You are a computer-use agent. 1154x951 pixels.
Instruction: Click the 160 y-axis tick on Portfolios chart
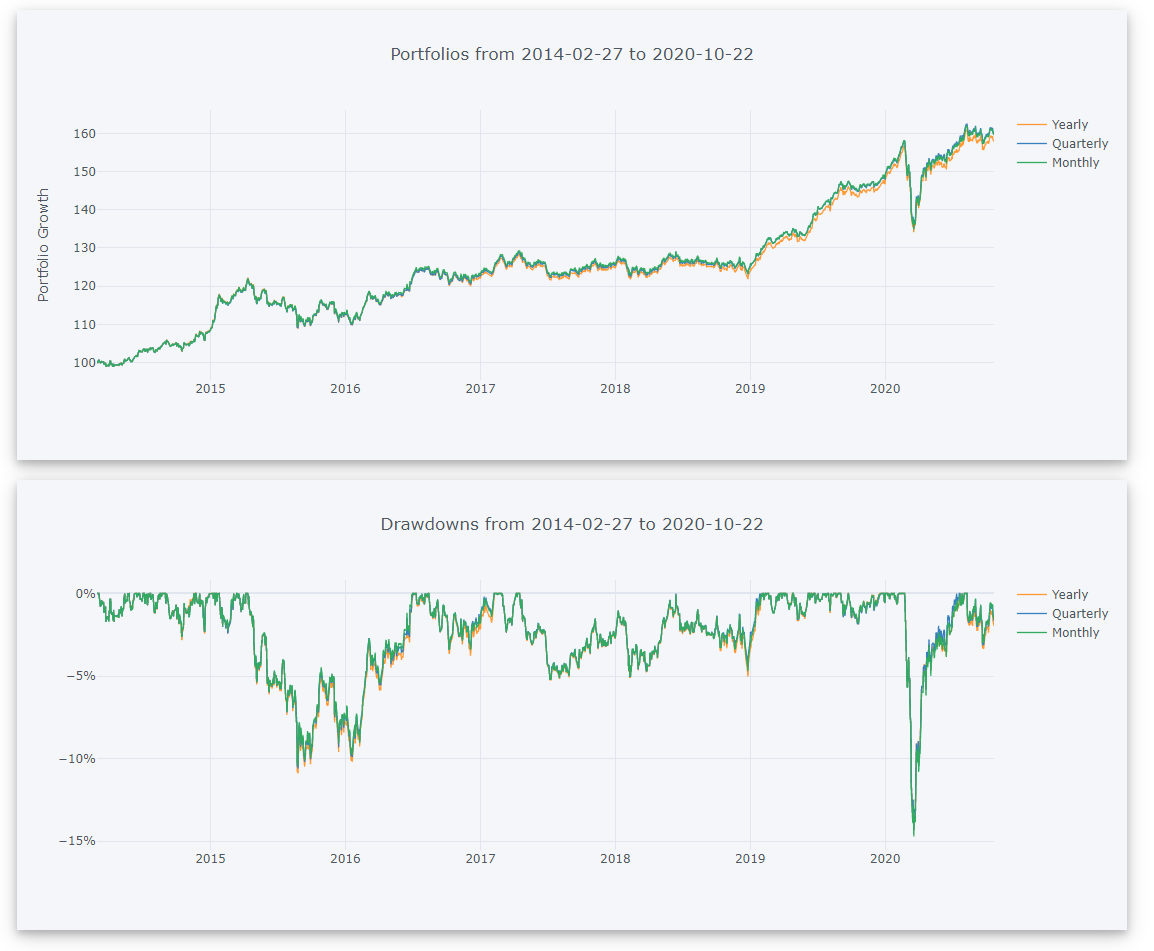click(x=84, y=134)
